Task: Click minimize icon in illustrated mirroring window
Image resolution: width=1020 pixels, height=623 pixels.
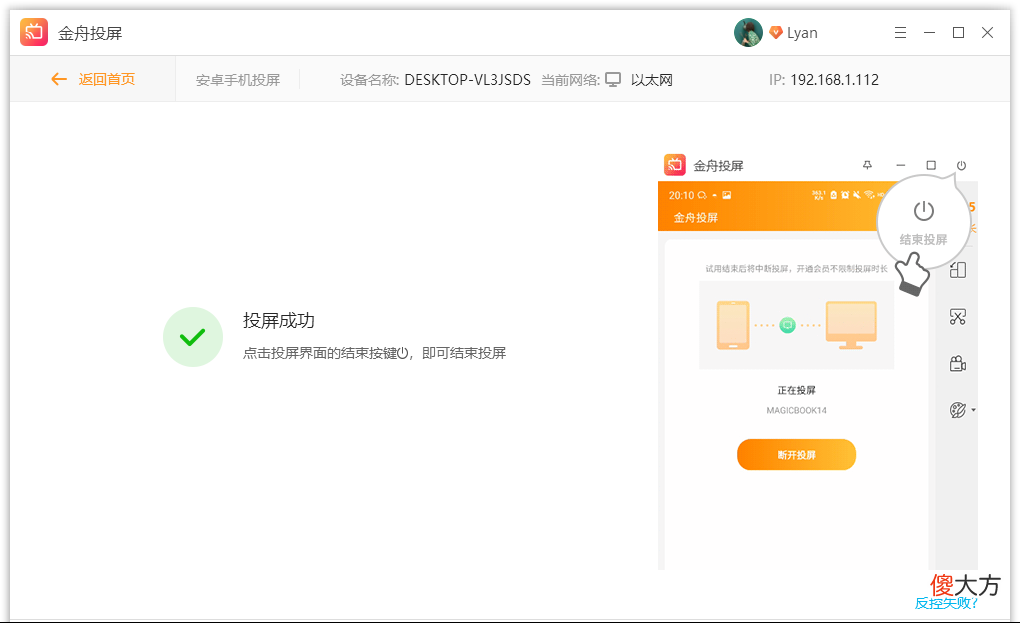Action: click(x=900, y=165)
